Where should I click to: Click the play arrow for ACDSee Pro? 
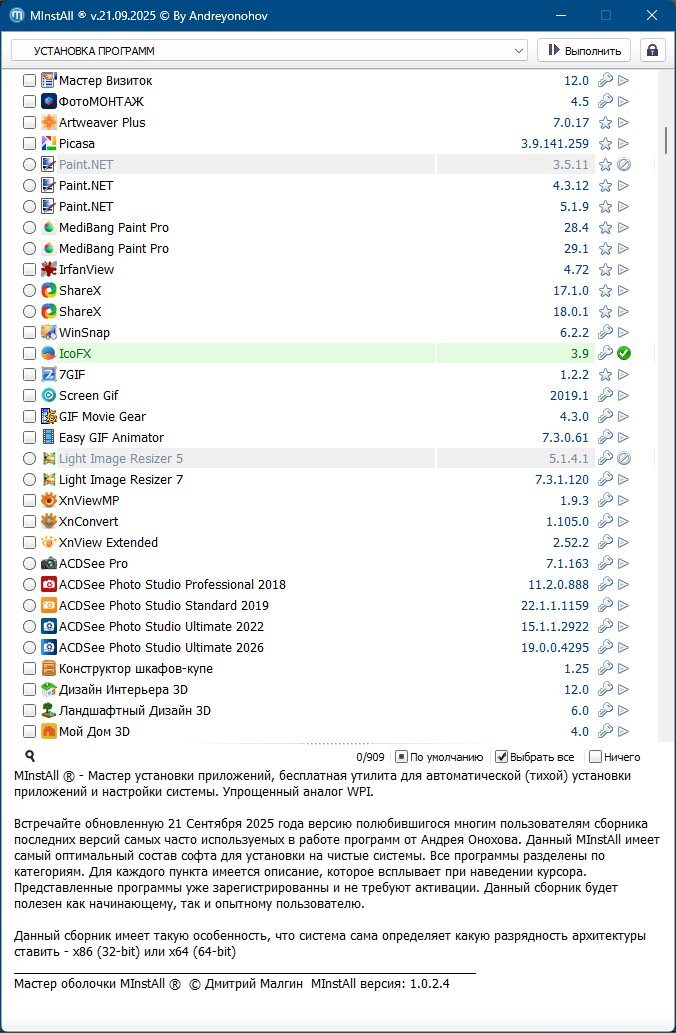pyautogui.click(x=624, y=564)
